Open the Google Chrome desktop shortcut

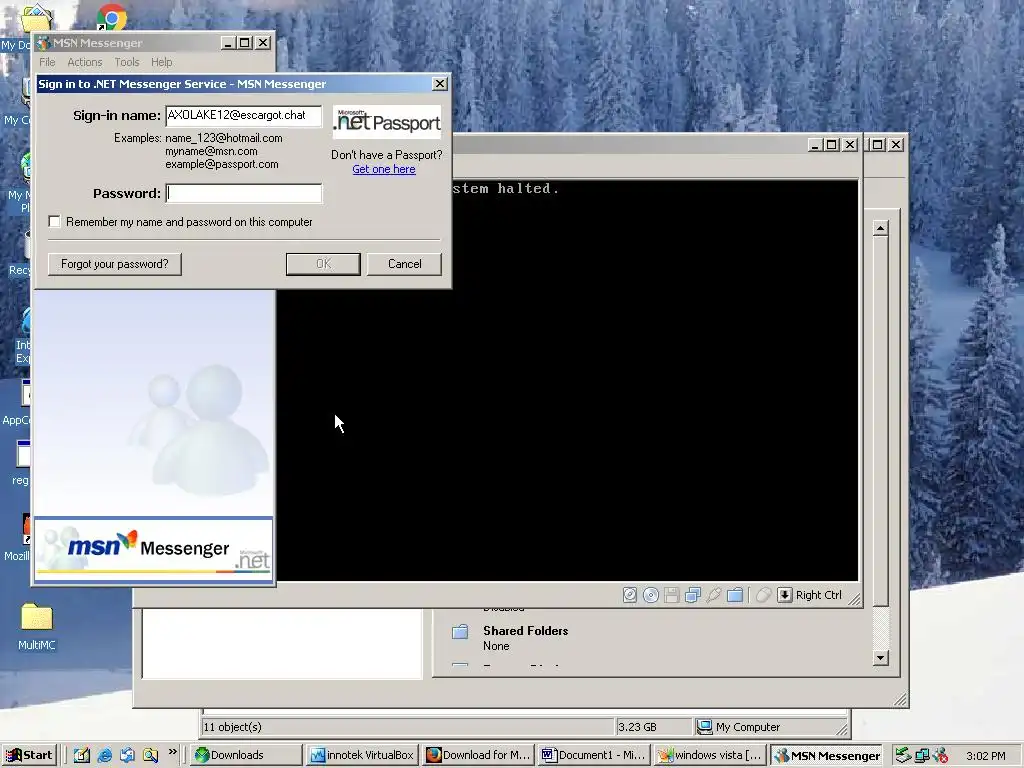pos(112,17)
